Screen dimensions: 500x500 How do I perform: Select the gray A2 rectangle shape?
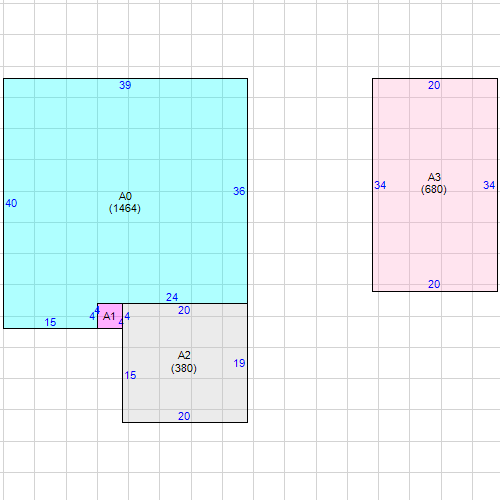185,363
